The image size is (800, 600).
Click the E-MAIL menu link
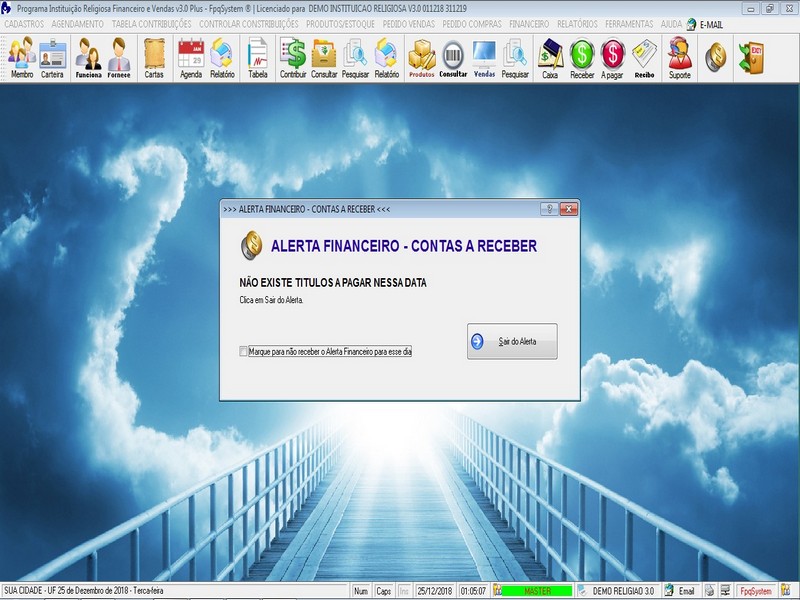(x=711, y=24)
